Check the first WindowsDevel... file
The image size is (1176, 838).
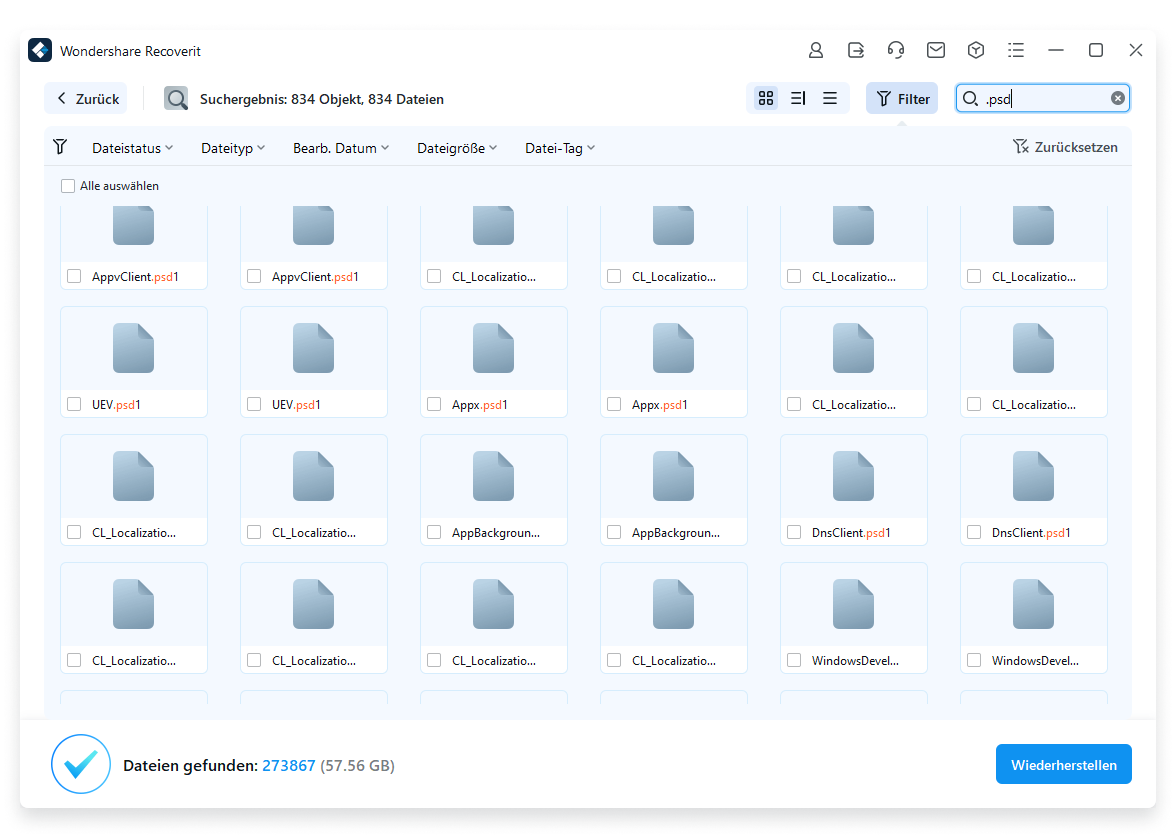click(x=794, y=660)
